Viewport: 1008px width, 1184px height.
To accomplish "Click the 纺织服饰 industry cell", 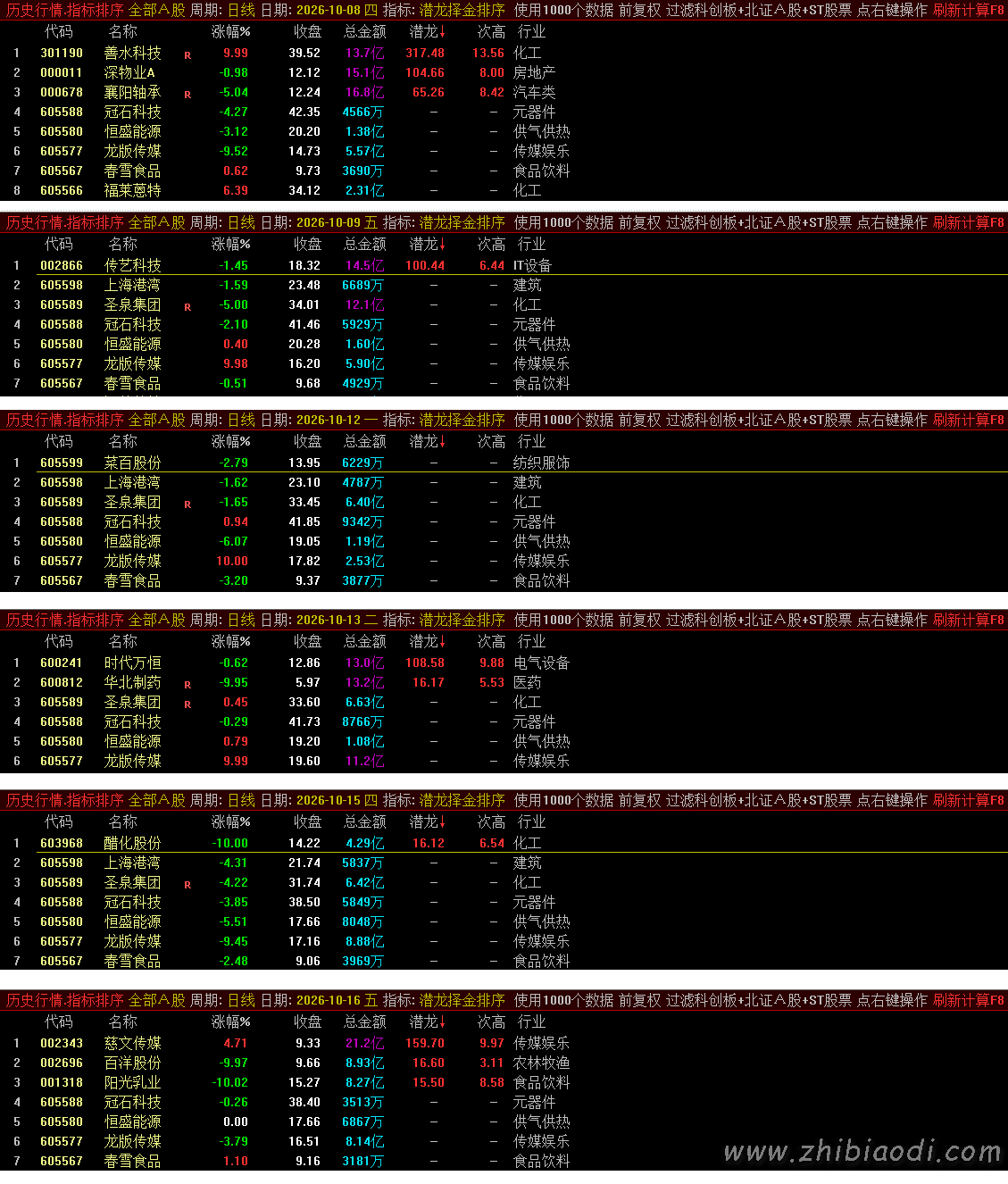I will click(x=542, y=463).
